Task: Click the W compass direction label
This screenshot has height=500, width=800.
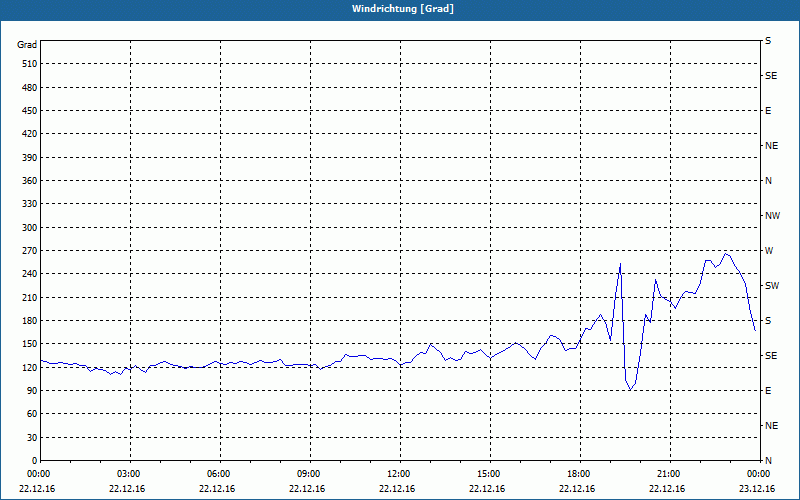Action: point(769,251)
